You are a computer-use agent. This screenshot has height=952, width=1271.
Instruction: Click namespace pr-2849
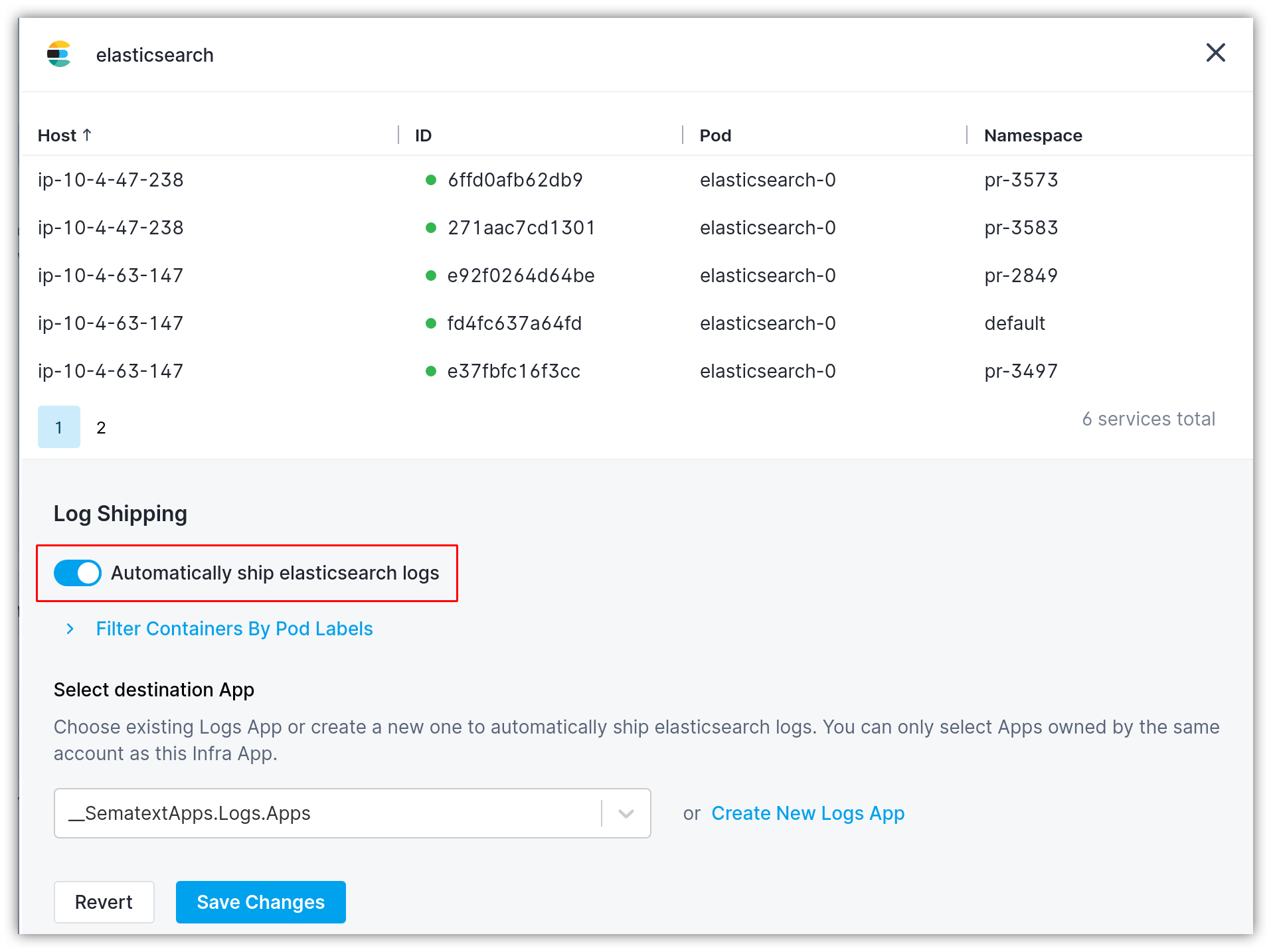click(1021, 276)
